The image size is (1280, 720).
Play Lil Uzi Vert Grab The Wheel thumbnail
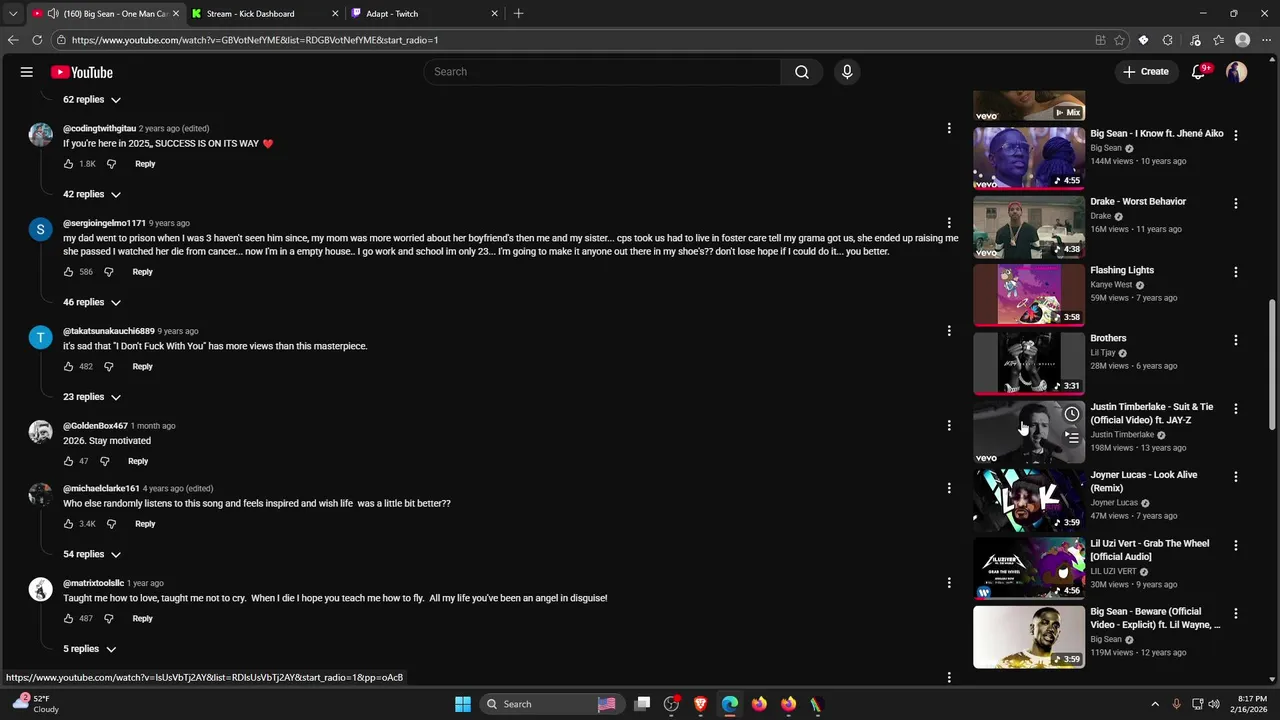[1029, 568]
